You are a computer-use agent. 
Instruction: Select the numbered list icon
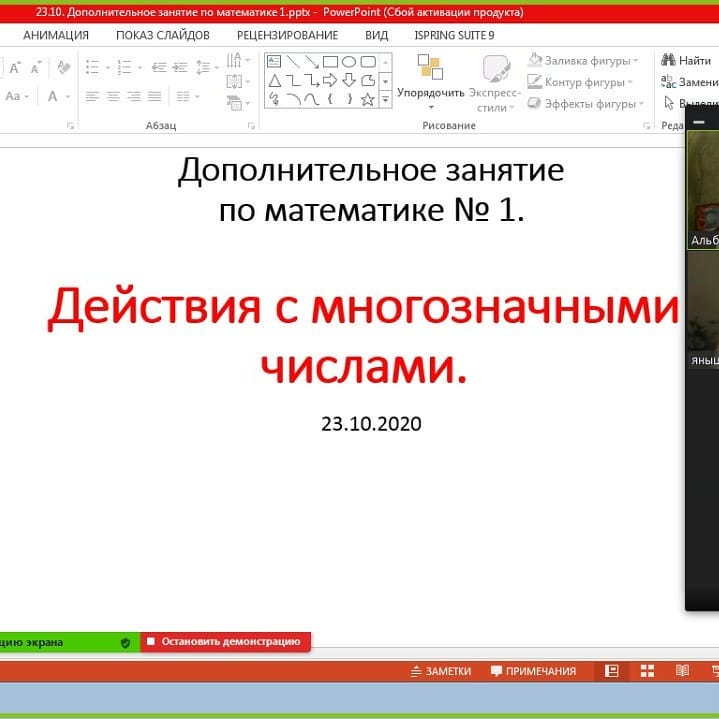point(124,67)
